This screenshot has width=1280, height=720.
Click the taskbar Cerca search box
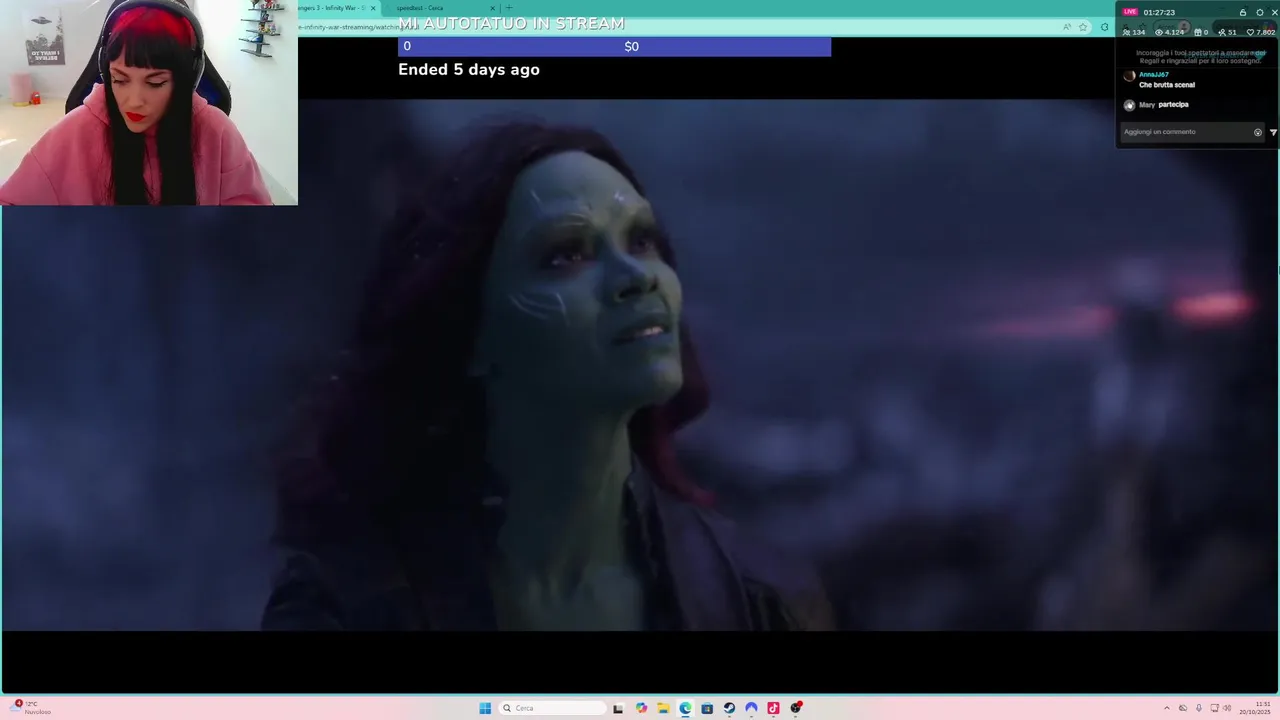(553, 708)
